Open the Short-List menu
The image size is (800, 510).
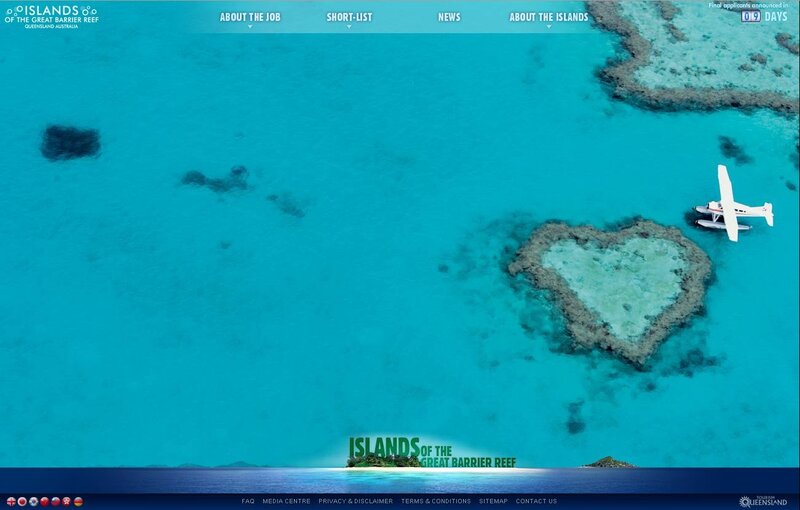point(349,17)
